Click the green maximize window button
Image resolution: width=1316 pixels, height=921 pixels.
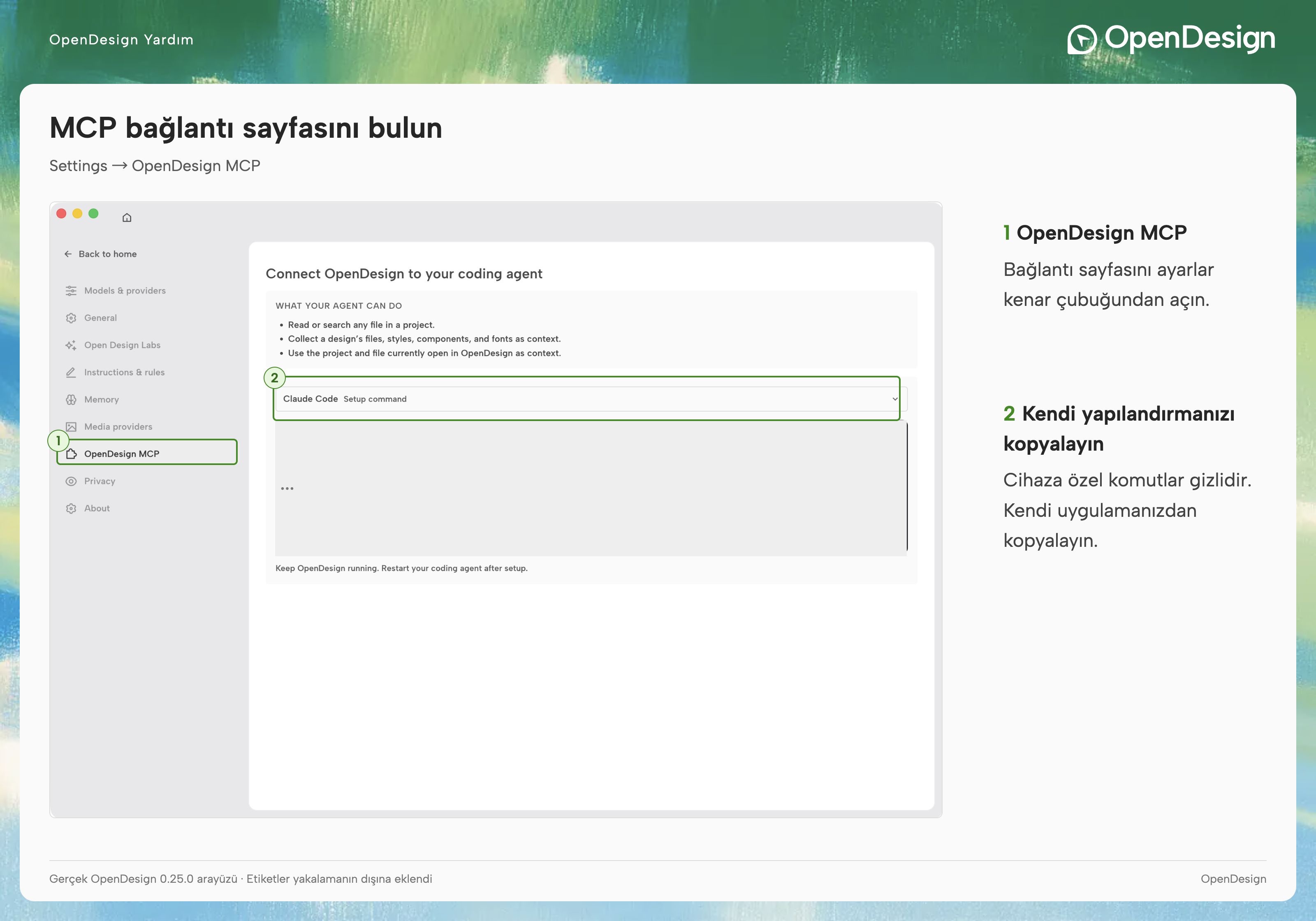[93, 214]
